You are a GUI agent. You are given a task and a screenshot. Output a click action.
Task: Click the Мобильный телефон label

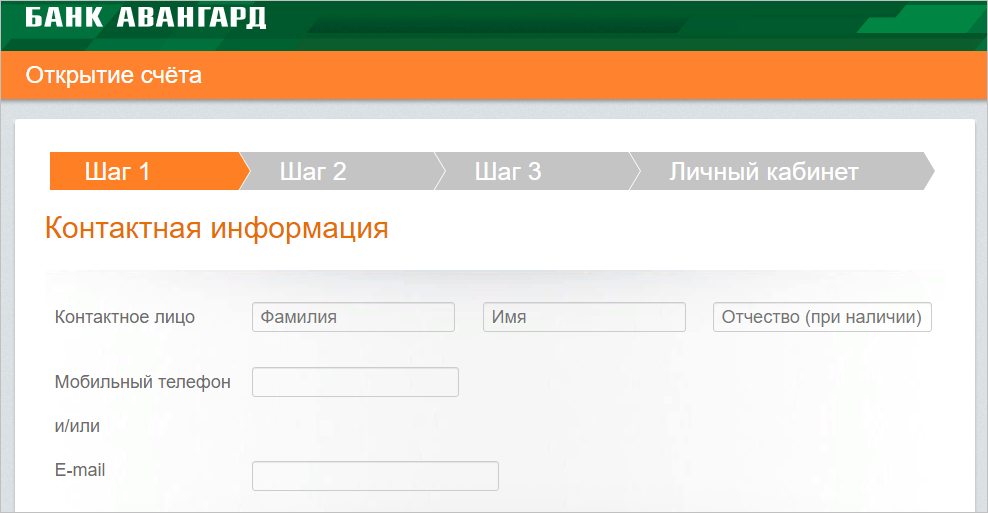pos(142,382)
